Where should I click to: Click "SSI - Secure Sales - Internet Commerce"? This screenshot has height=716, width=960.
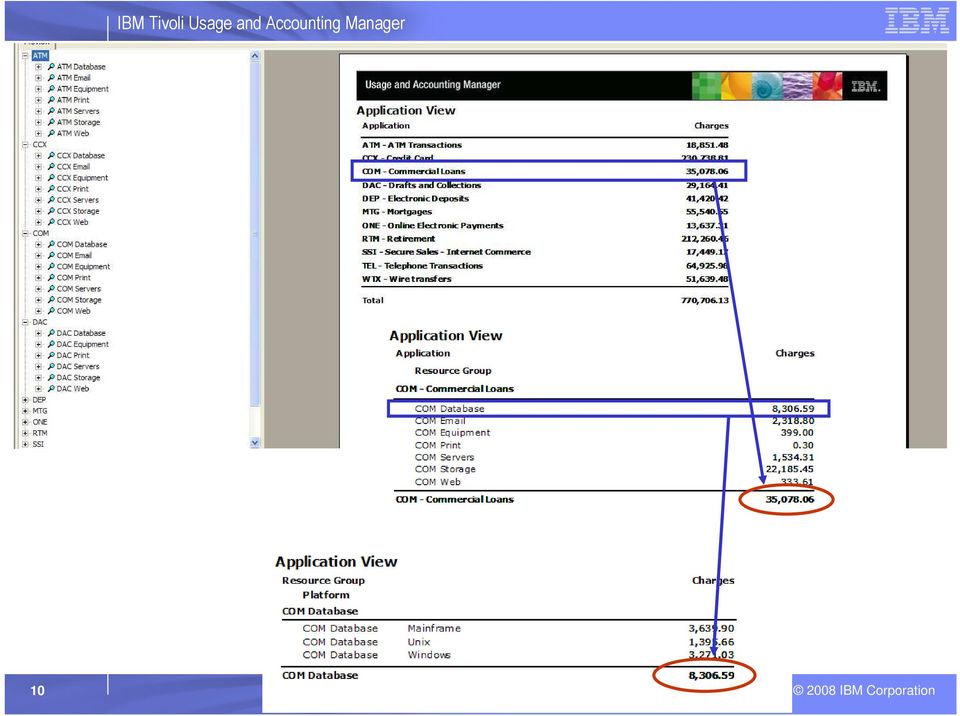[446, 252]
